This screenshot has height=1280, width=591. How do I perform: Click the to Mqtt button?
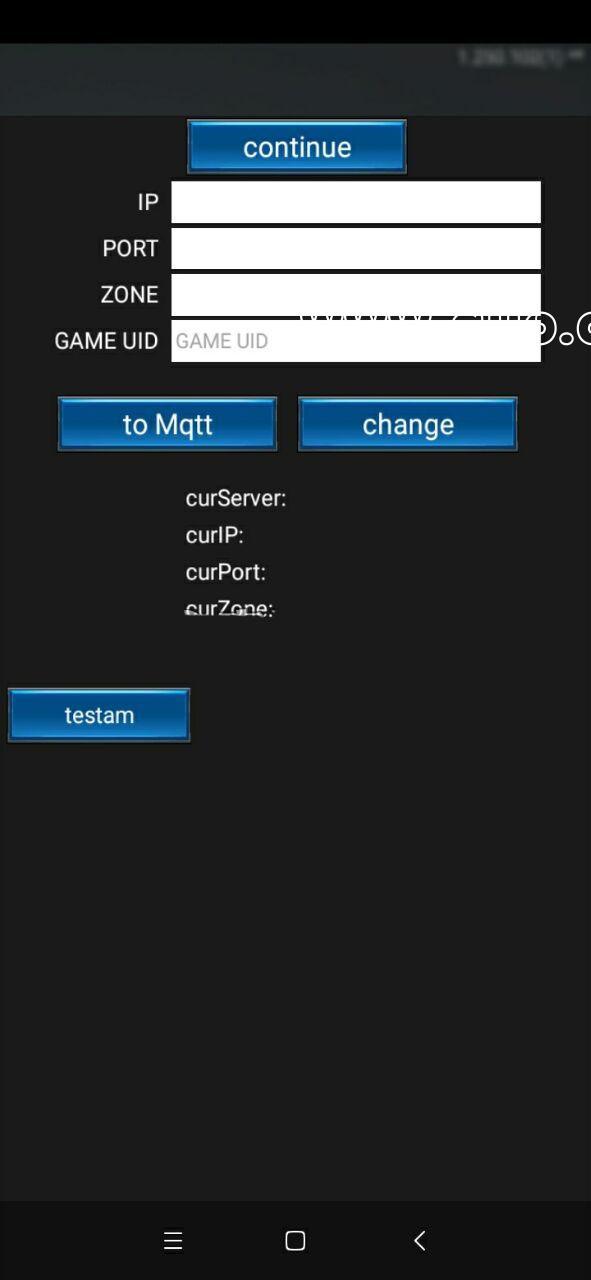pyautogui.click(x=167, y=424)
